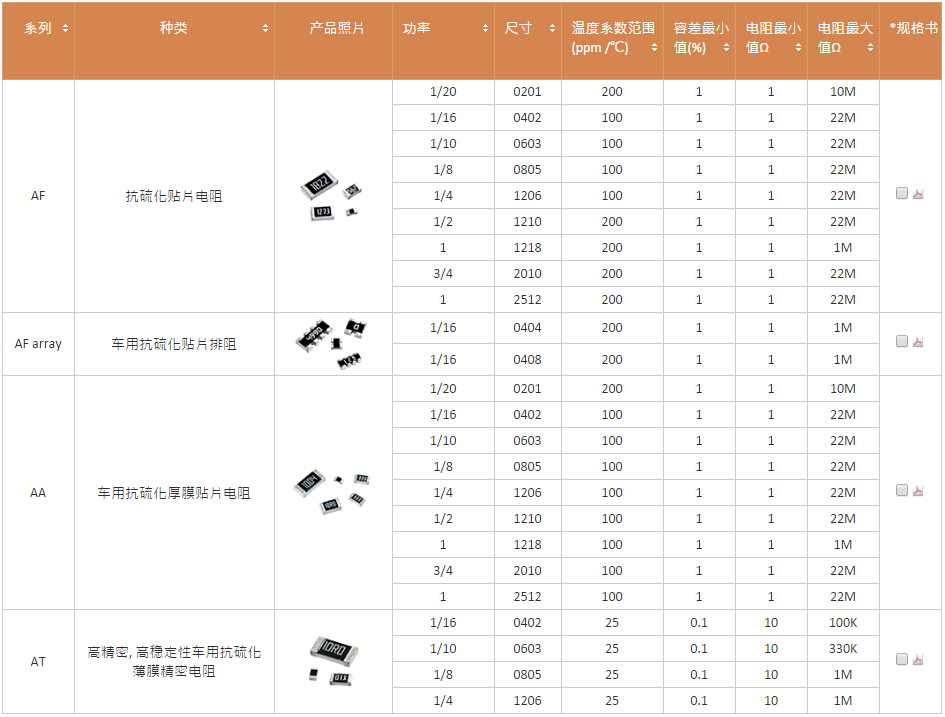
Task: Click the 电阻最大值 column sort arrows
Action: pos(870,47)
